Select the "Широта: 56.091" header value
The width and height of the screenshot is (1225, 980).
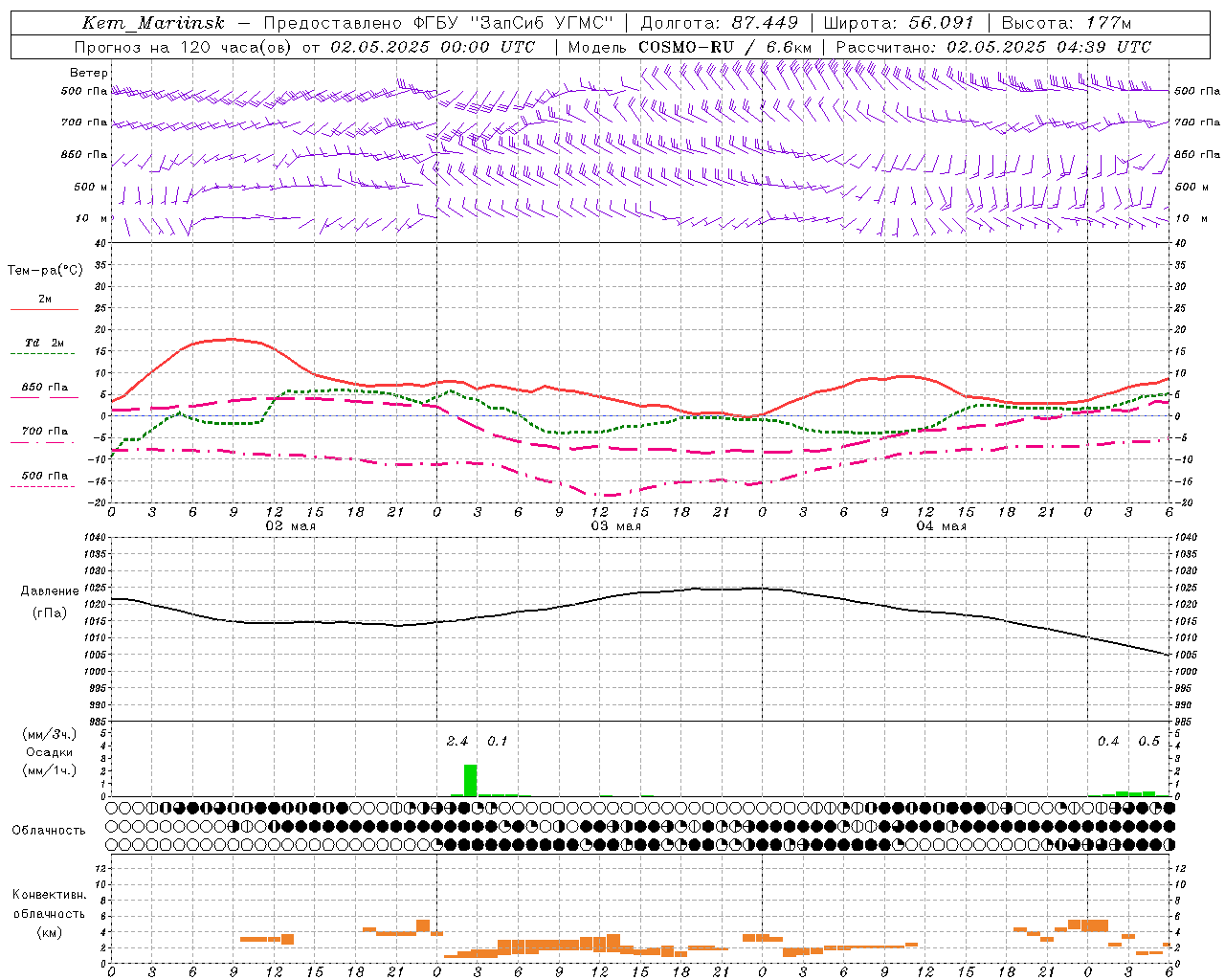click(899, 23)
